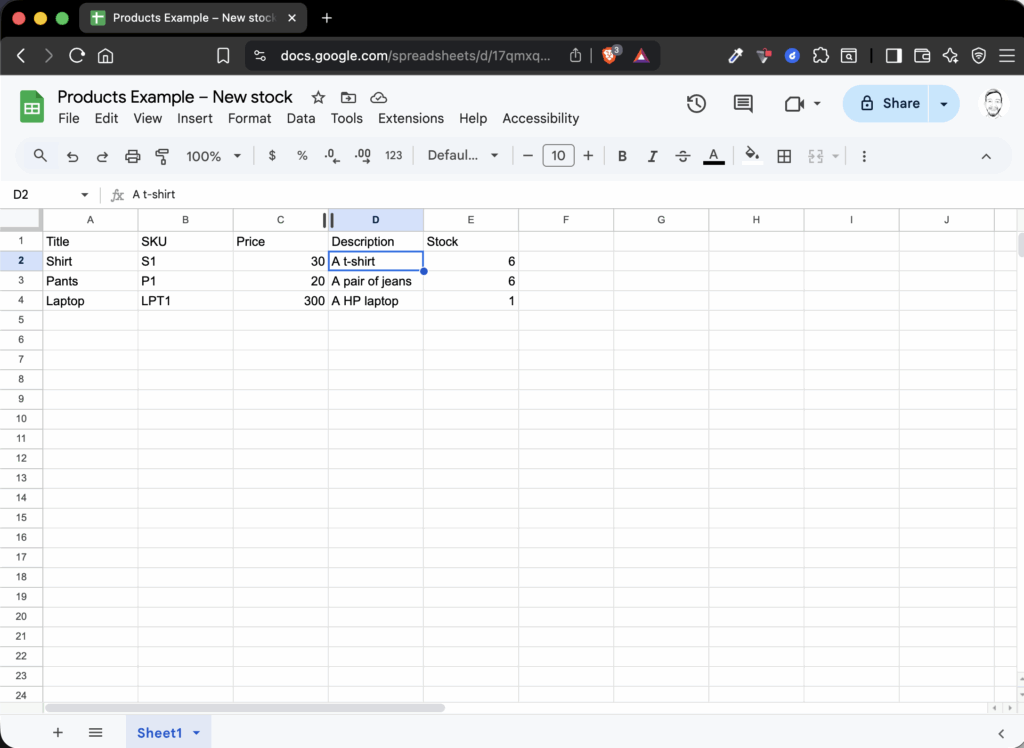Click the borders grid icon
This screenshot has height=748, width=1024.
tap(784, 156)
